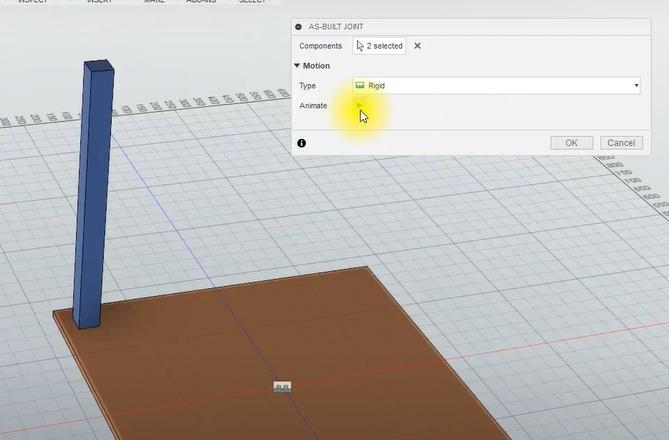Click the 'Components' label

pos(320,46)
